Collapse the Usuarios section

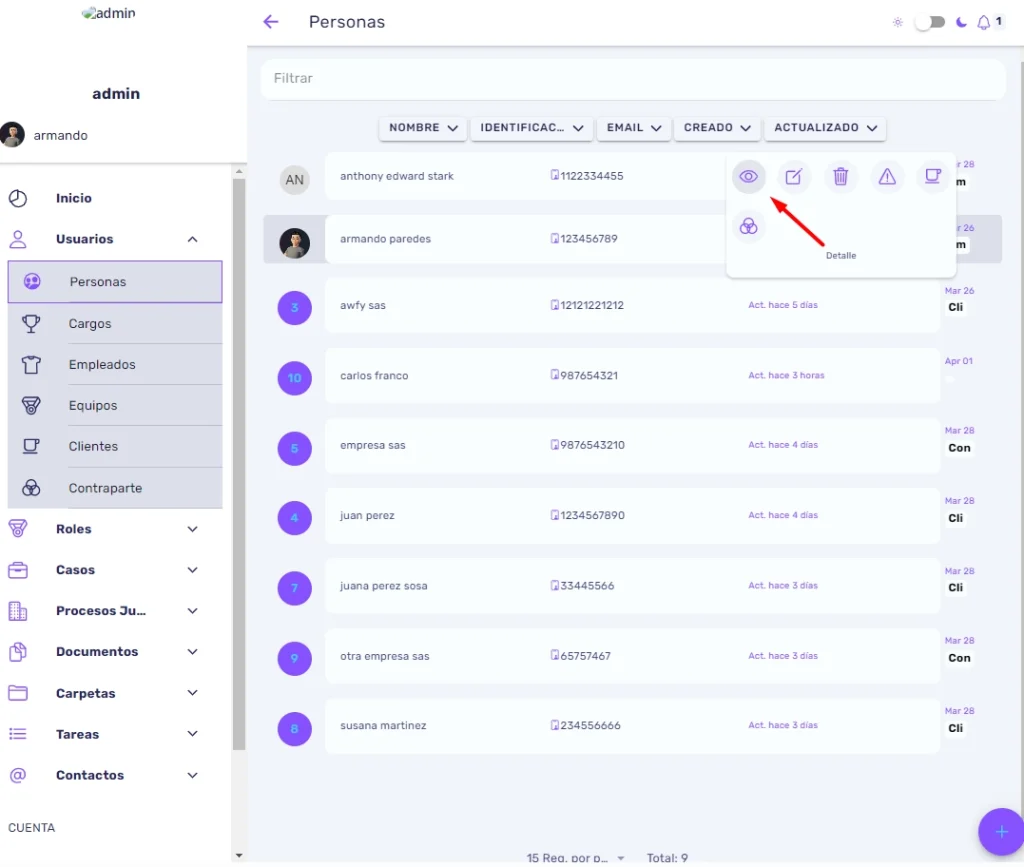coord(192,239)
